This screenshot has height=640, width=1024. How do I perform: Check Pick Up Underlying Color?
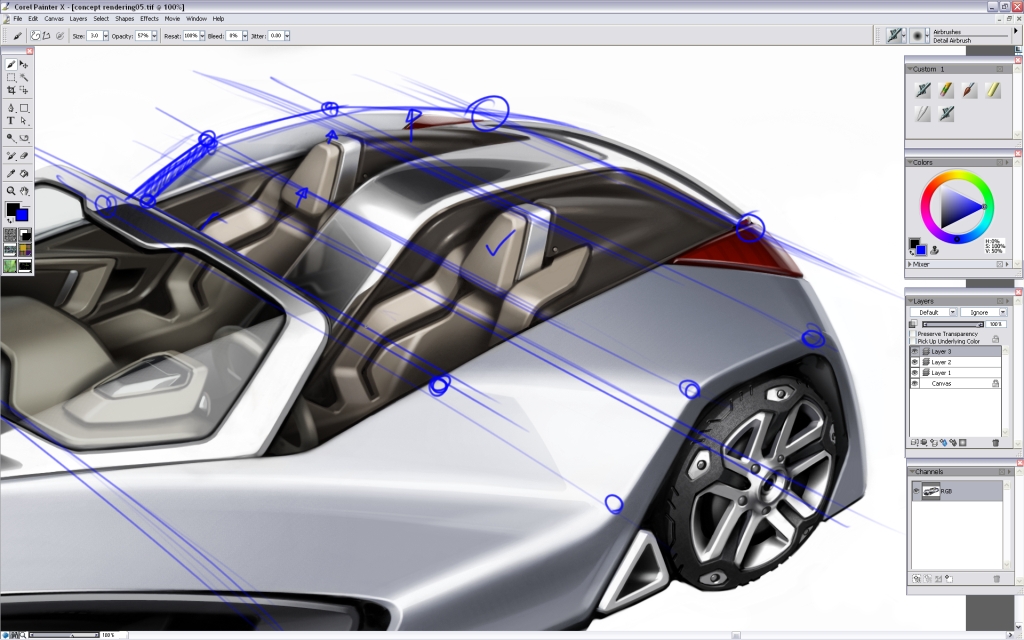[x=912, y=340]
